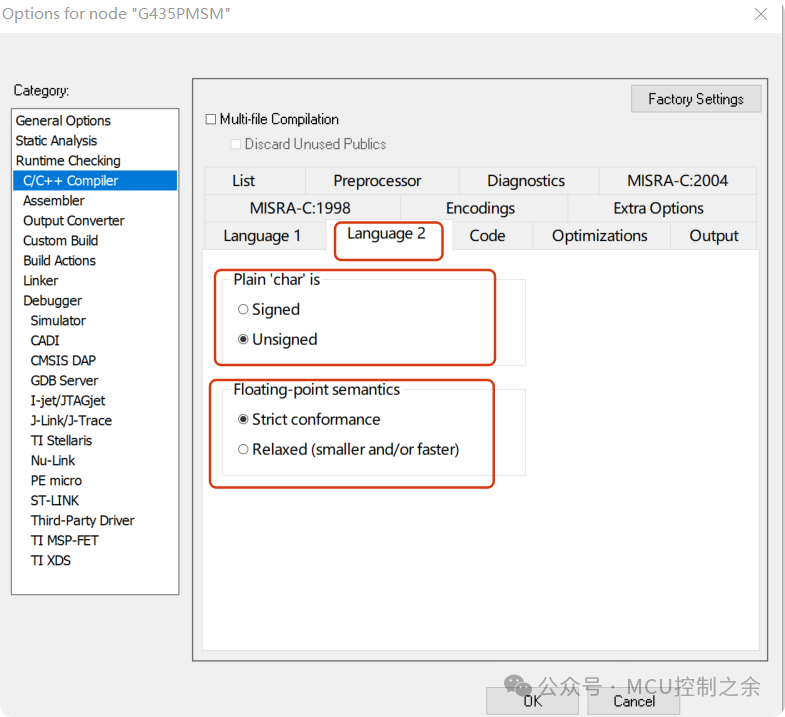The image size is (785, 717).
Task: Switch to the MISRA-C:1998 tab
Action: point(300,208)
